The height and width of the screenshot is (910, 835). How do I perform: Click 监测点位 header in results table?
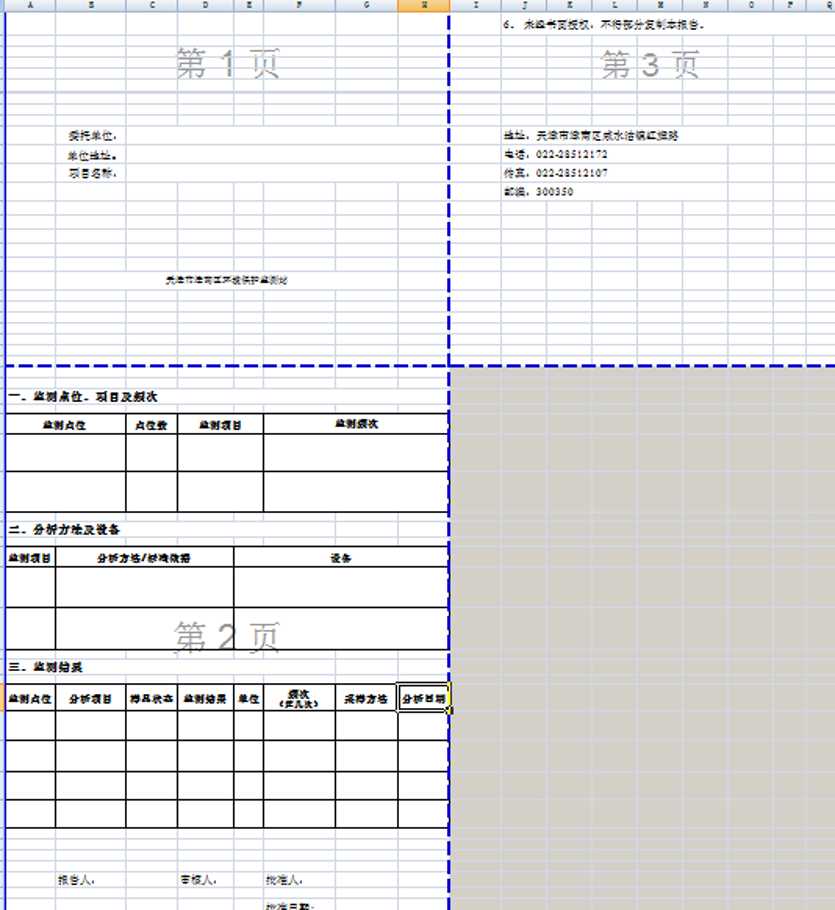[x=30, y=698]
